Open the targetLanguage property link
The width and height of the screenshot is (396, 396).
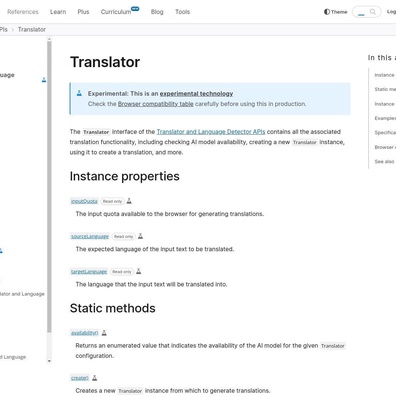click(x=89, y=272)
